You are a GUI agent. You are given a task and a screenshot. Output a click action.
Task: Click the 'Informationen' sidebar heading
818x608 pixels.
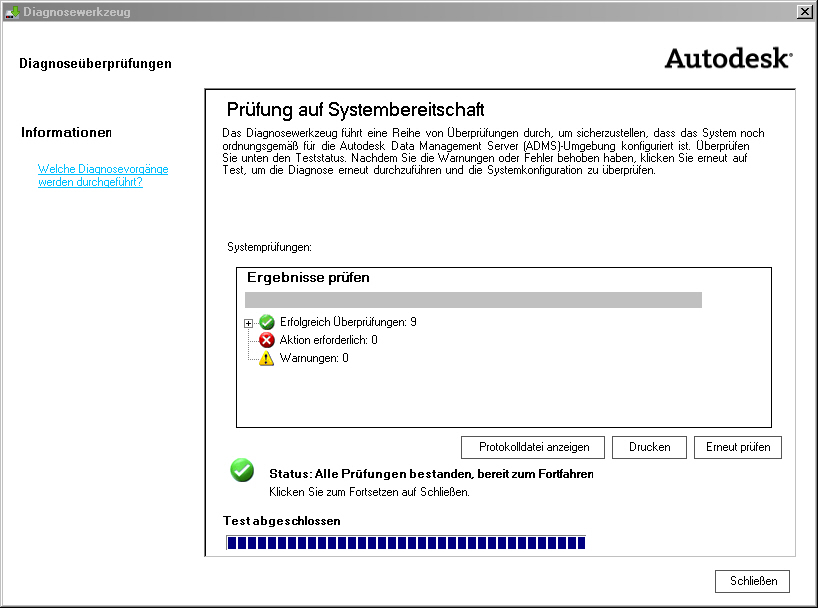click(x=66, y=133)
